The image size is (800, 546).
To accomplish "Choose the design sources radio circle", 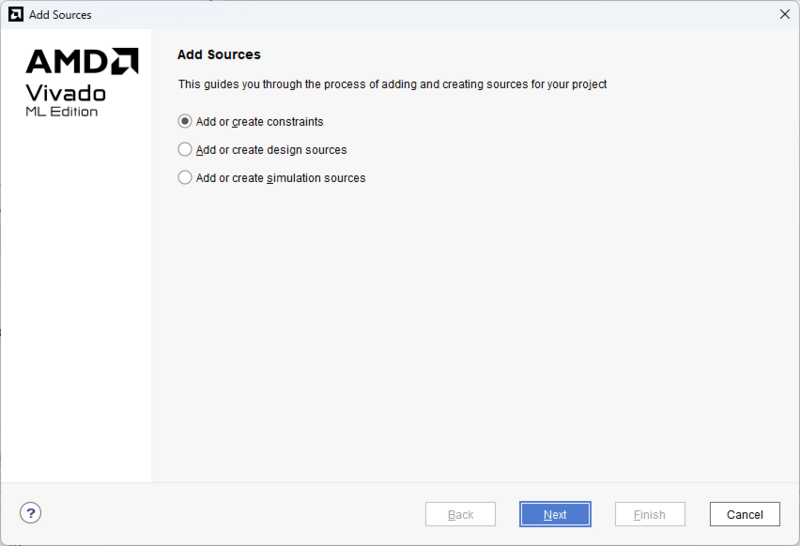I will click(x=185, y=150).
